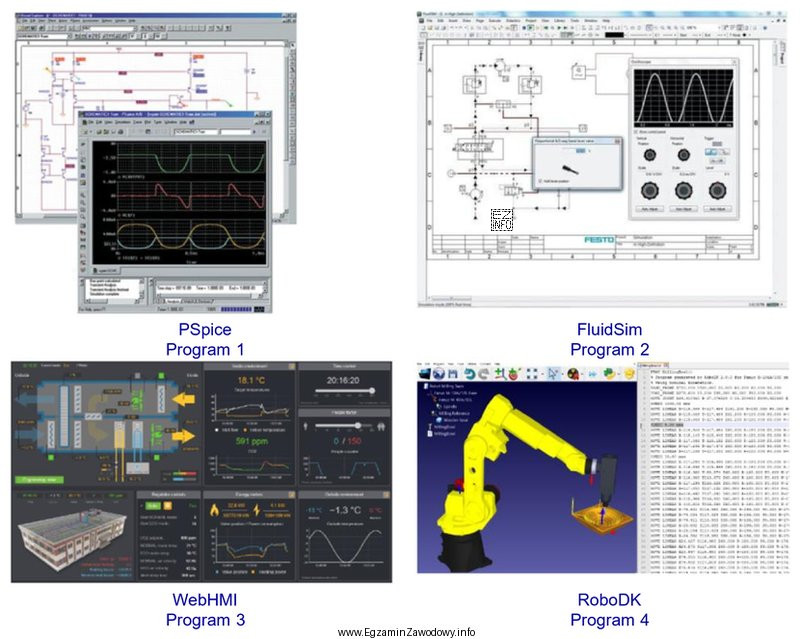Click the single person icon in People factor
Screen dimensions: 800x639
click(306, 426)
